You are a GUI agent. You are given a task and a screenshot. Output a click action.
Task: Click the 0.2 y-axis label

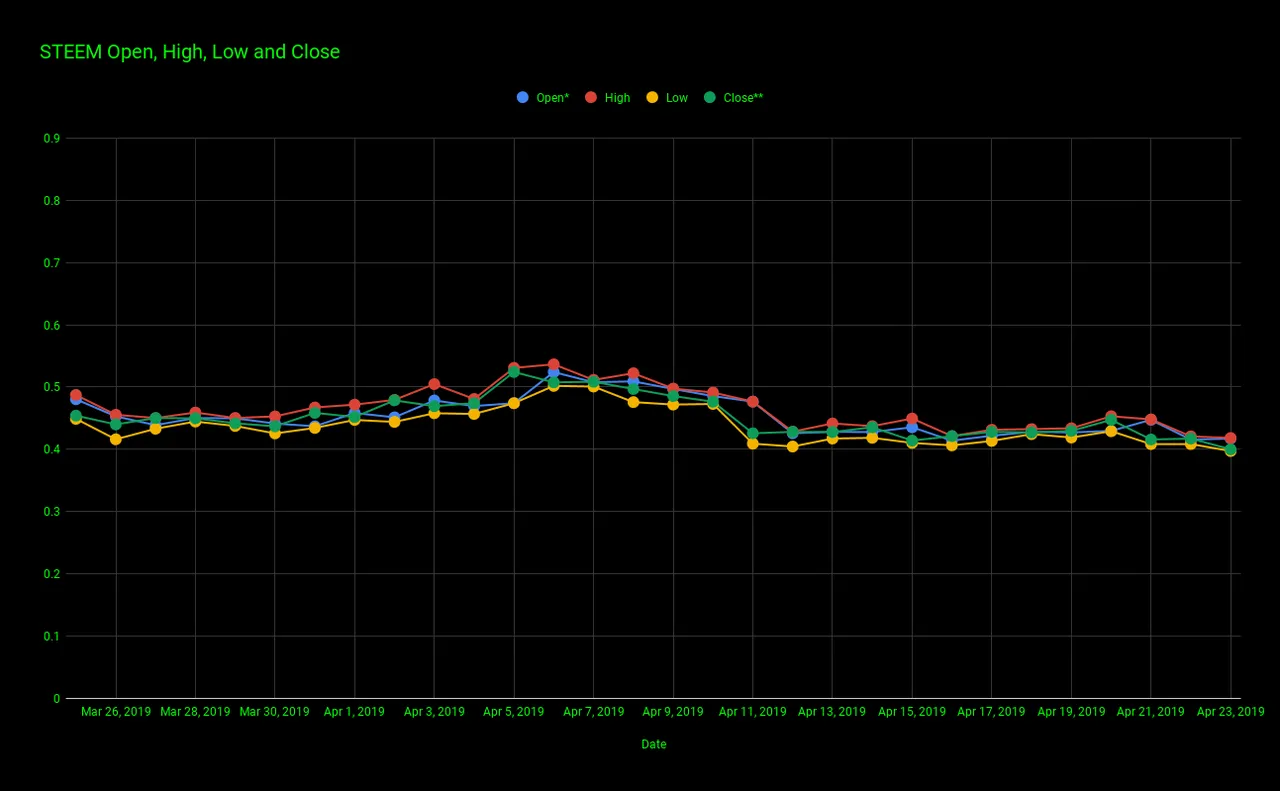tap(51, 574)
